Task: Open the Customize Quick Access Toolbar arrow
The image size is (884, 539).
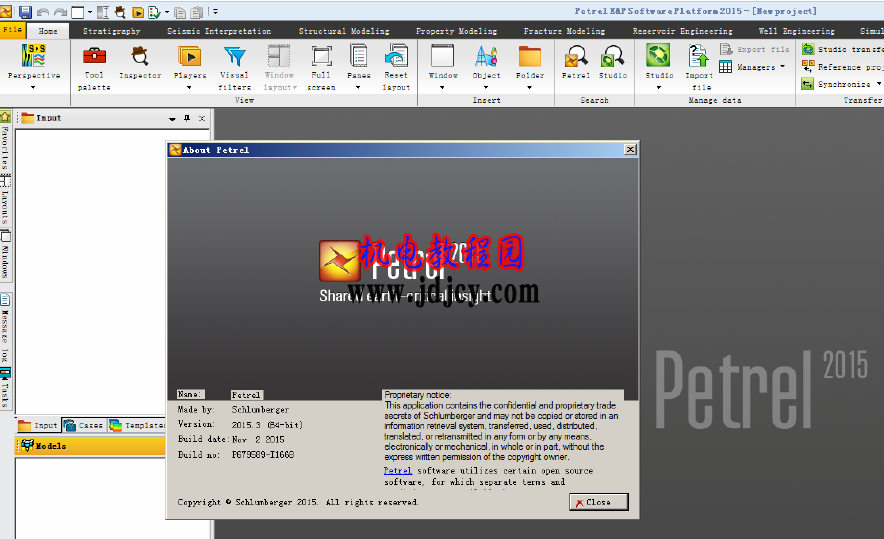Action: click(x=215, y=11)
